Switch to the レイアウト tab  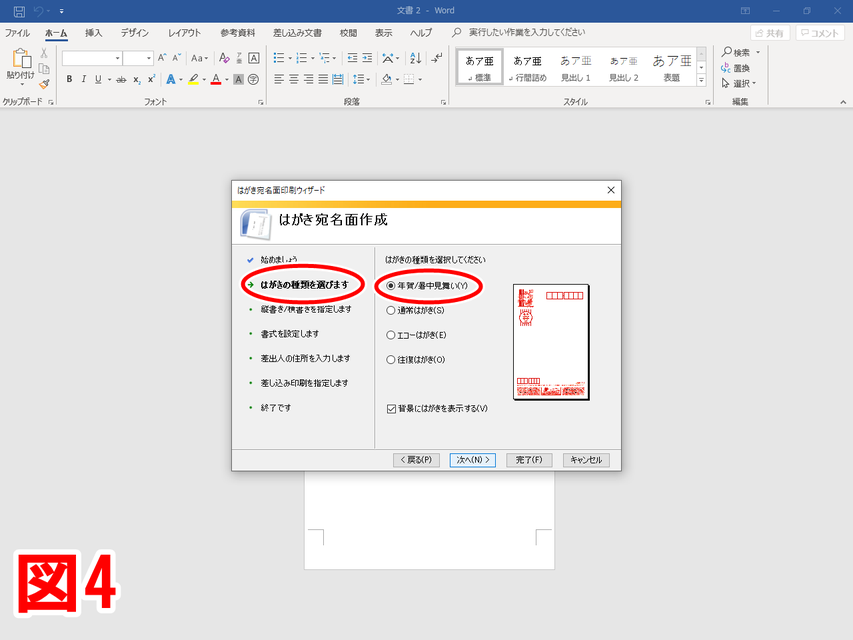click(184, 33)
